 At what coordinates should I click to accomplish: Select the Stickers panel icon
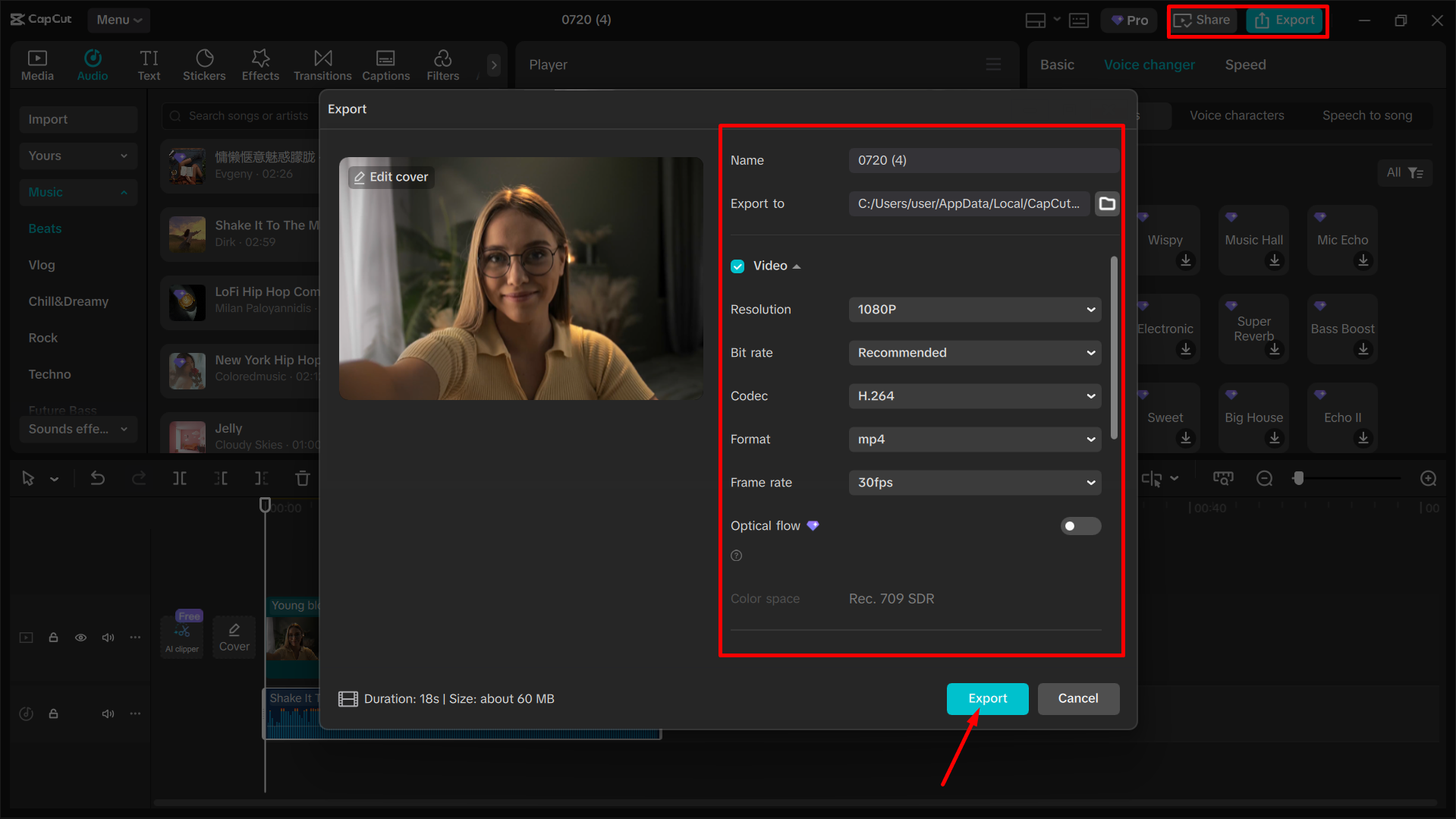[204, 65]
